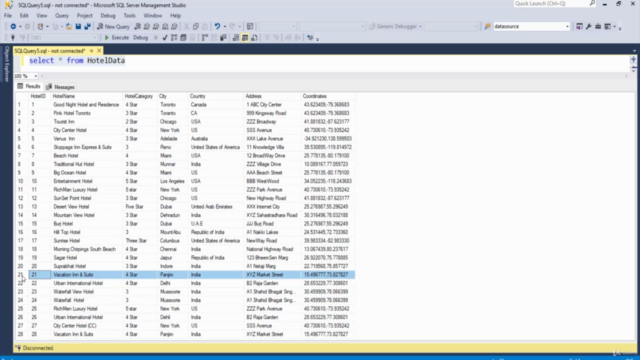The height and width of the screenshot is (360, 640).
Task: Open the zoom 100 % dropdown
Action: [36, 76]
